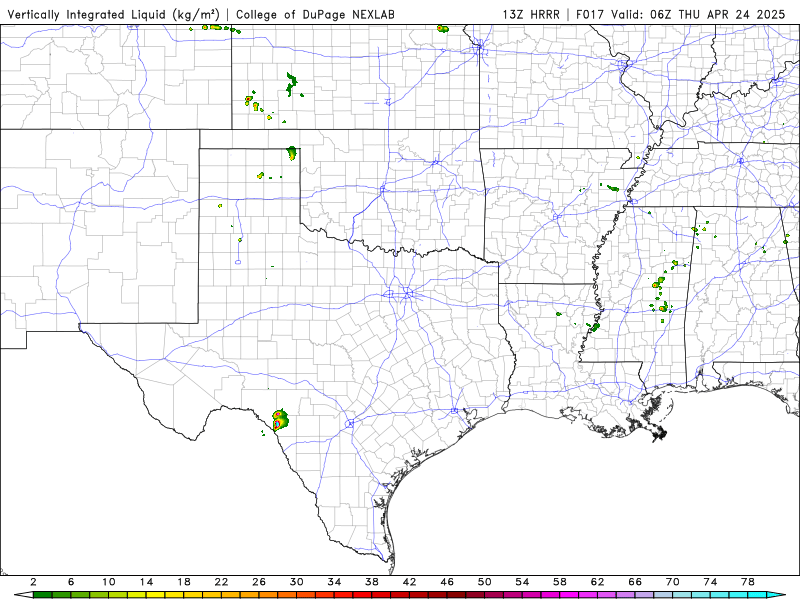Click the '13Z HRRR' model run label

[x=531, y=14]
